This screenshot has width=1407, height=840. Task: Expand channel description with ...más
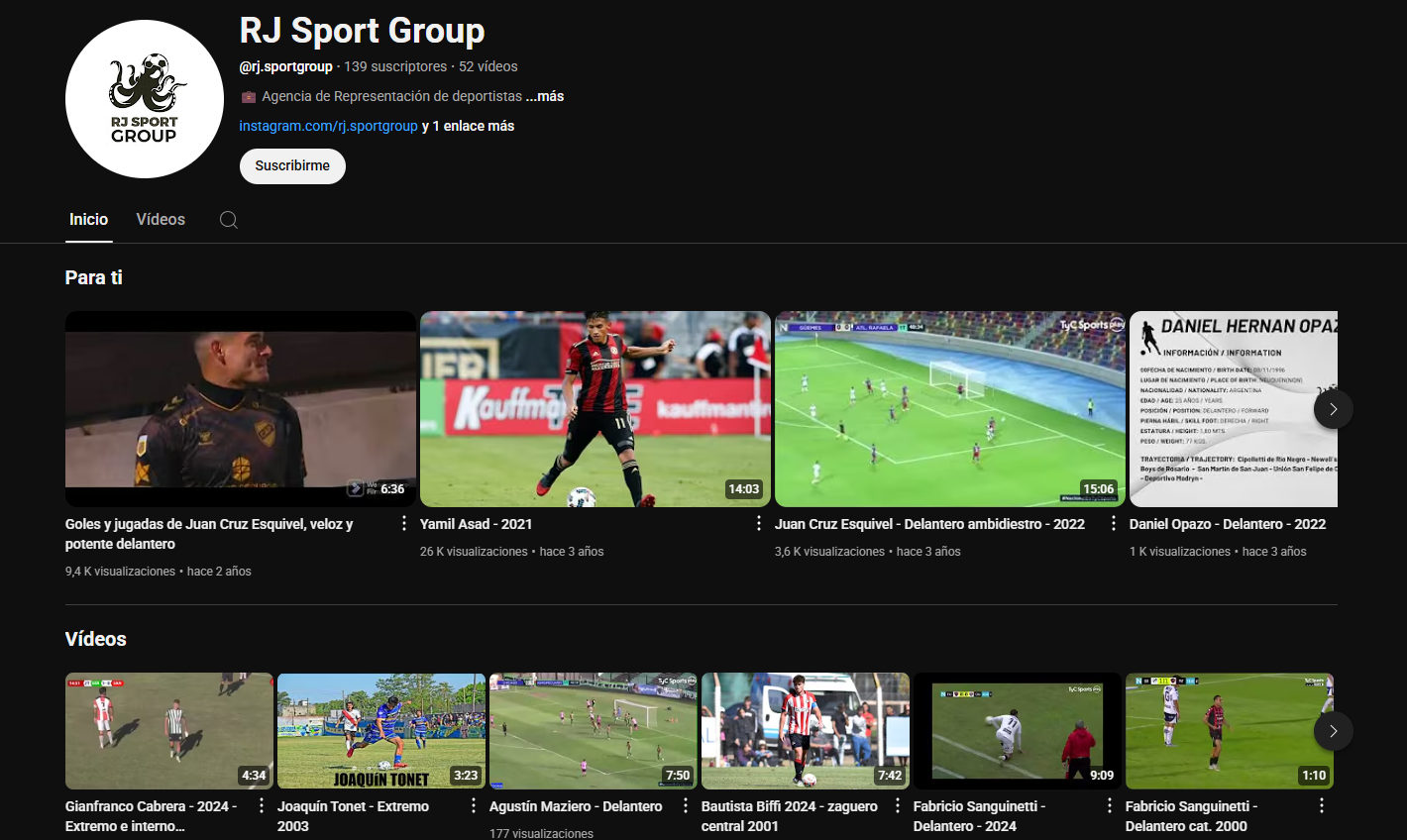tap(545, 96)
